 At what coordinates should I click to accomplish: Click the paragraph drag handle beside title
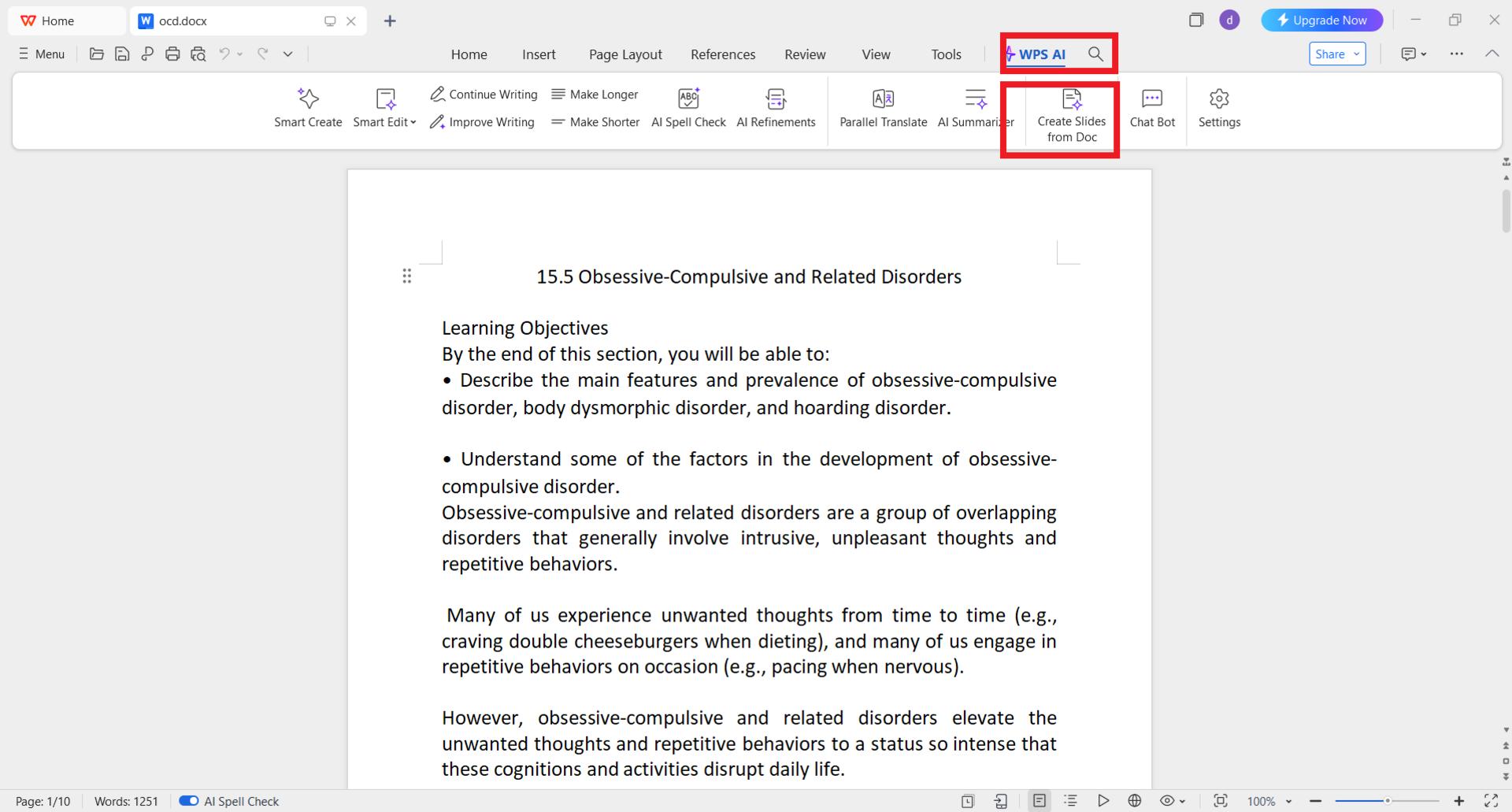pyautogui.click(x=407, y=276)
